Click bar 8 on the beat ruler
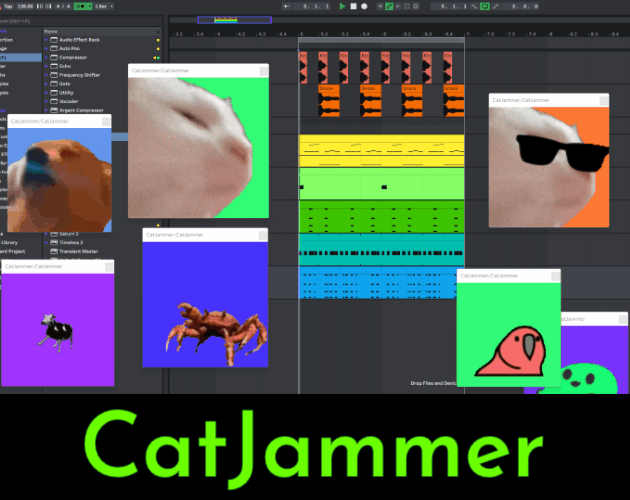 click(x=550, y=34)
